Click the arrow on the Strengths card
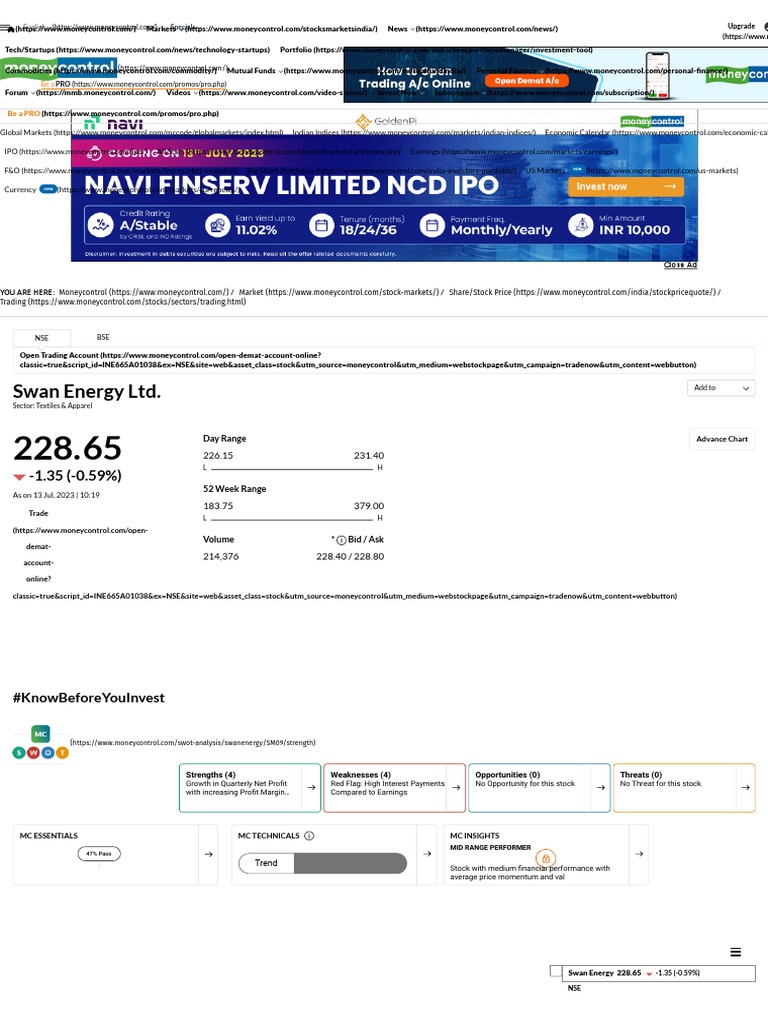This screenshot has width=768, height=1024. (312, 788)
